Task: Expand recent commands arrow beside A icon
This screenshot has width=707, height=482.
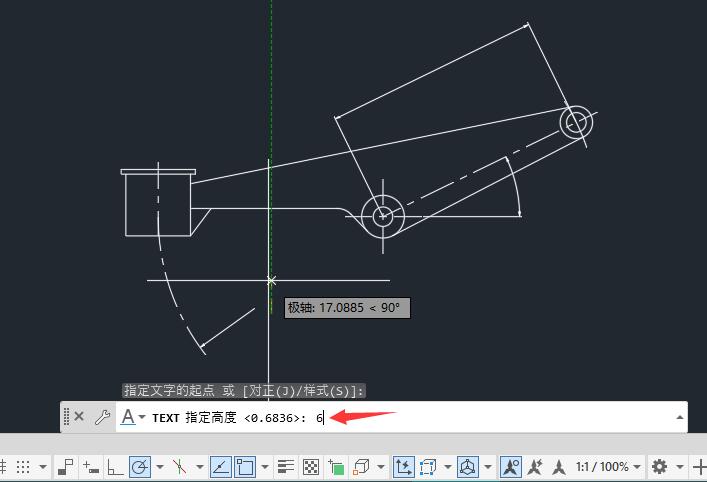Action: [x=142, y=417]
